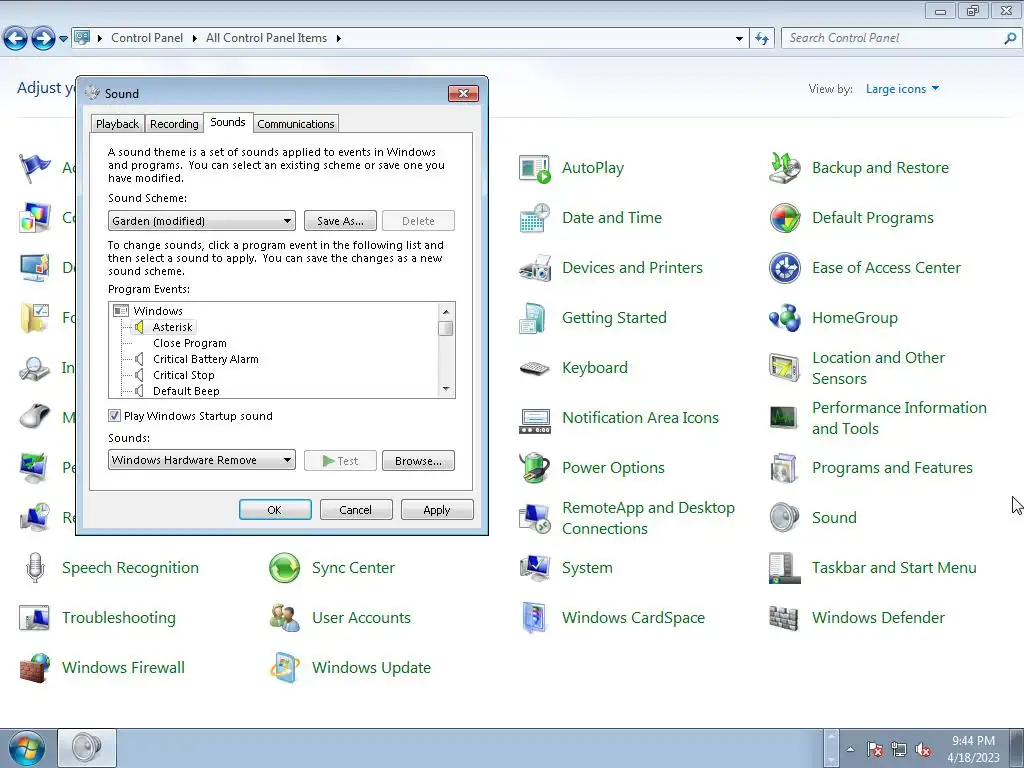The height and width of the screenshot is (768, 1024).
Task: Select the Default Beep event
Action: (x=186, y=391)
